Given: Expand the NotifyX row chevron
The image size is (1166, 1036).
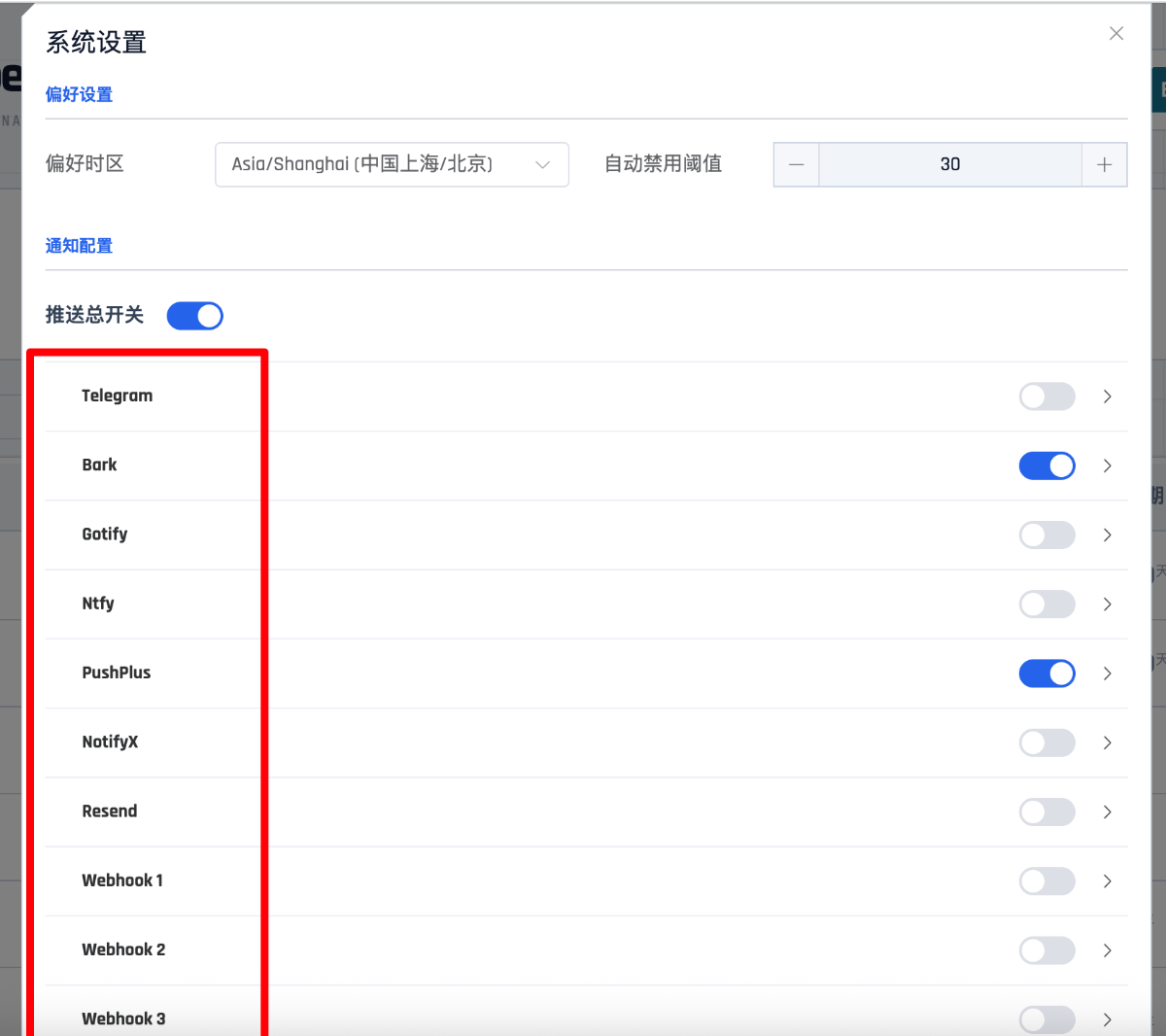Looking at the screenshot, I should tap(1107, 742).
